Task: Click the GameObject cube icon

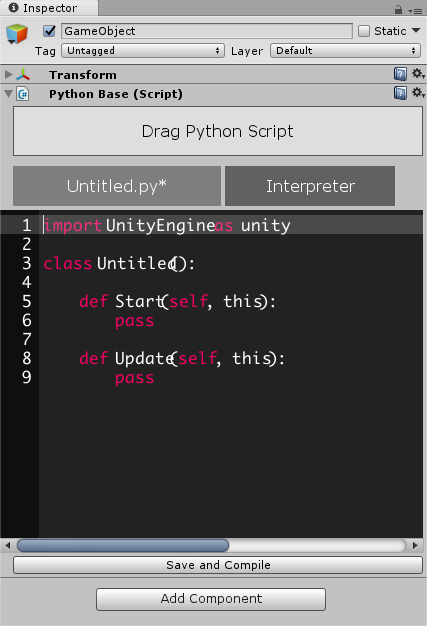Action: pyautogui.click(x=17, y=34)
